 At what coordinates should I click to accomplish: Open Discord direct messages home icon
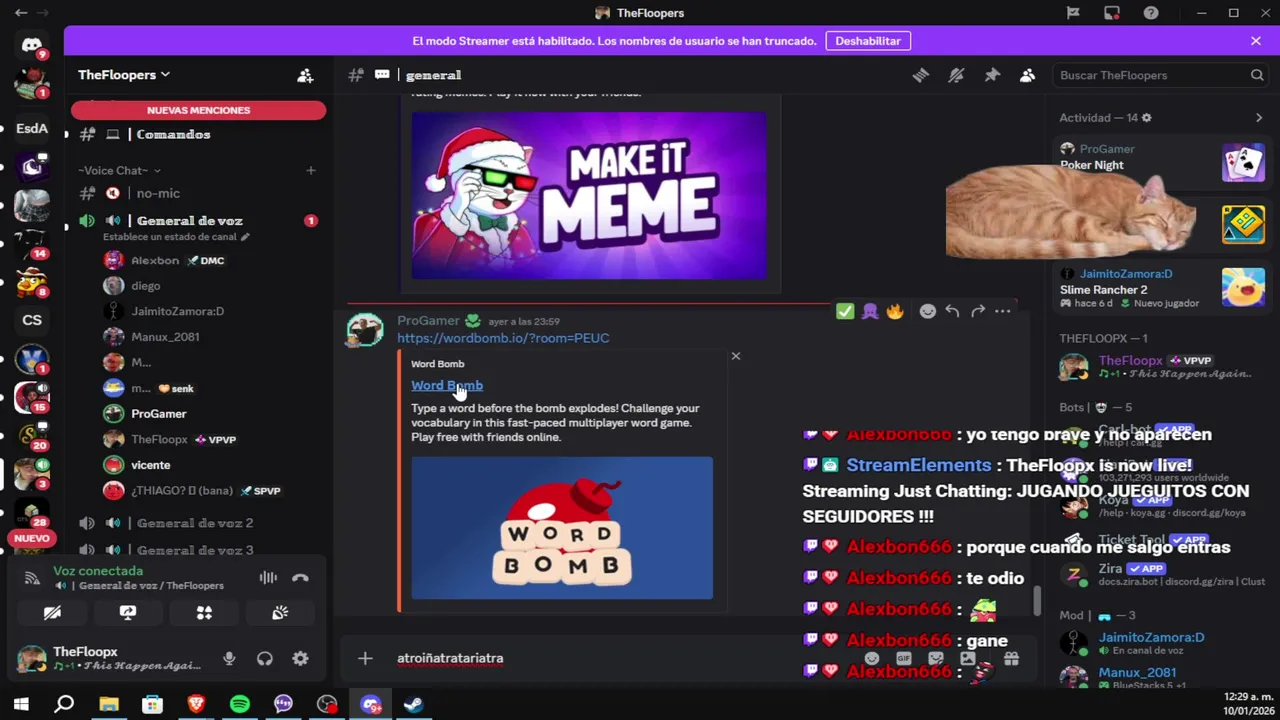coord(32,45)
